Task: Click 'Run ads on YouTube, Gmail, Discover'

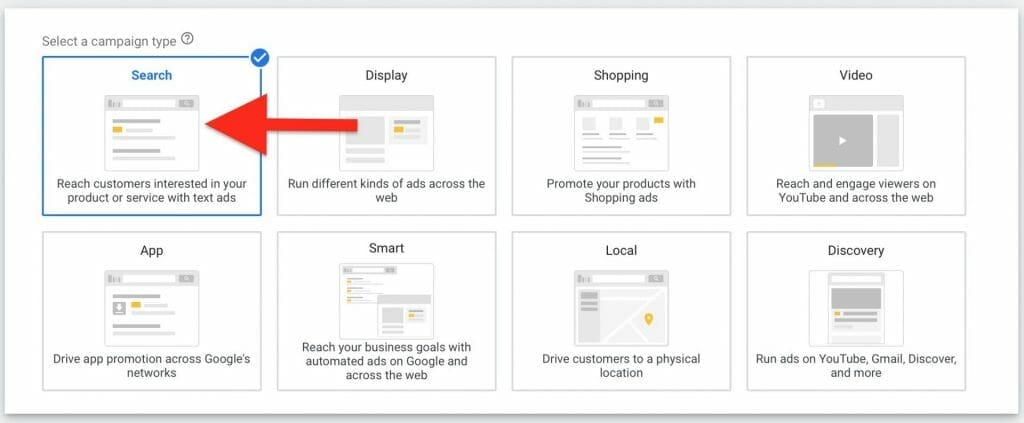Action: [x=856, y=366]
